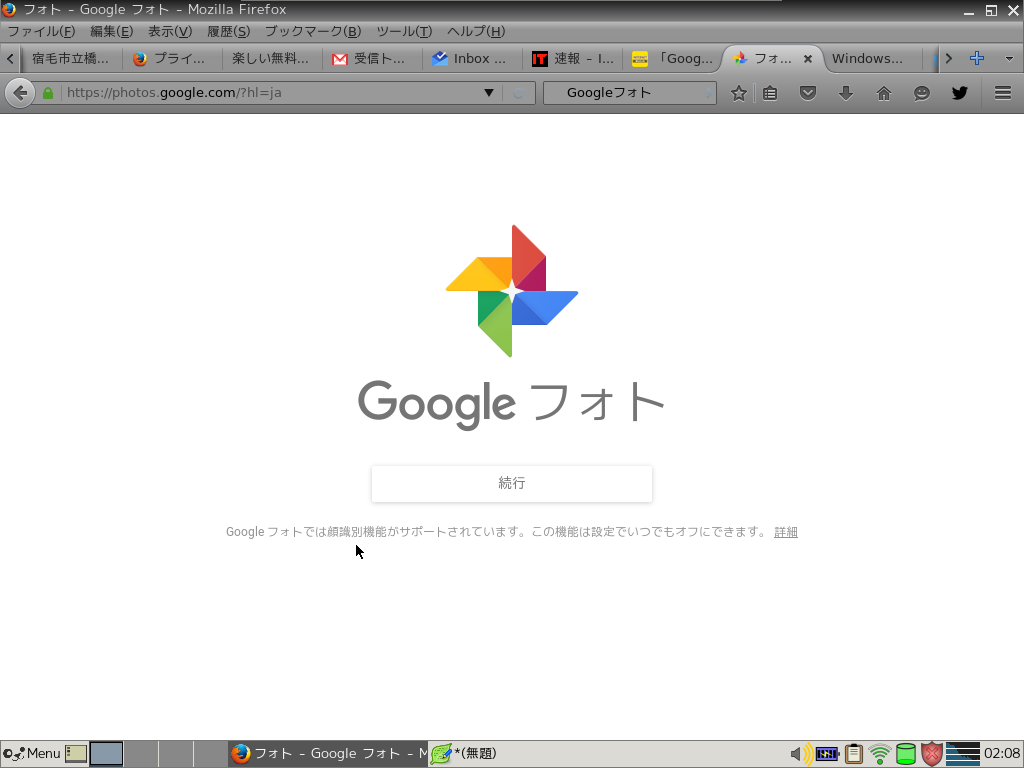The height and width of the screenshot is (768, 1024).
Task: Switch to the Windows tab
Action: pyautogui.click(x=872, y=59)
